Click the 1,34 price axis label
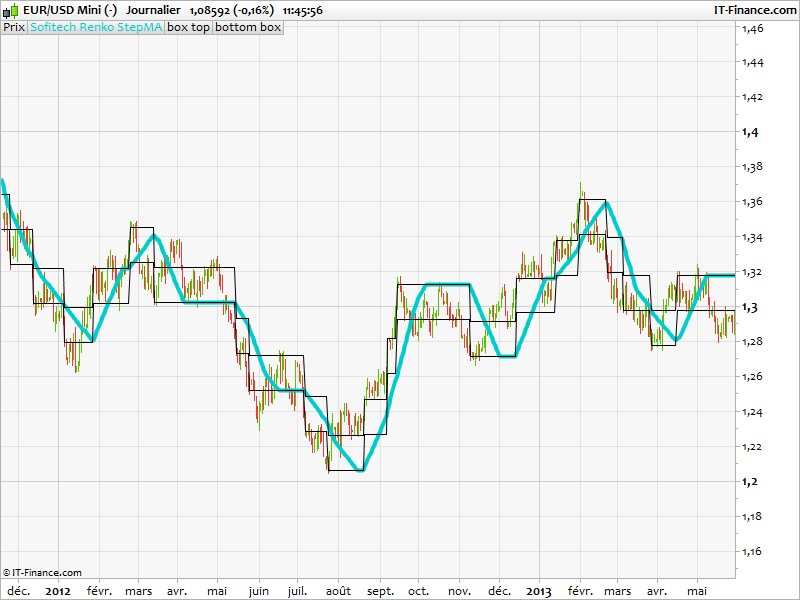The image size is (800, 600). click(x=753, y=237)
